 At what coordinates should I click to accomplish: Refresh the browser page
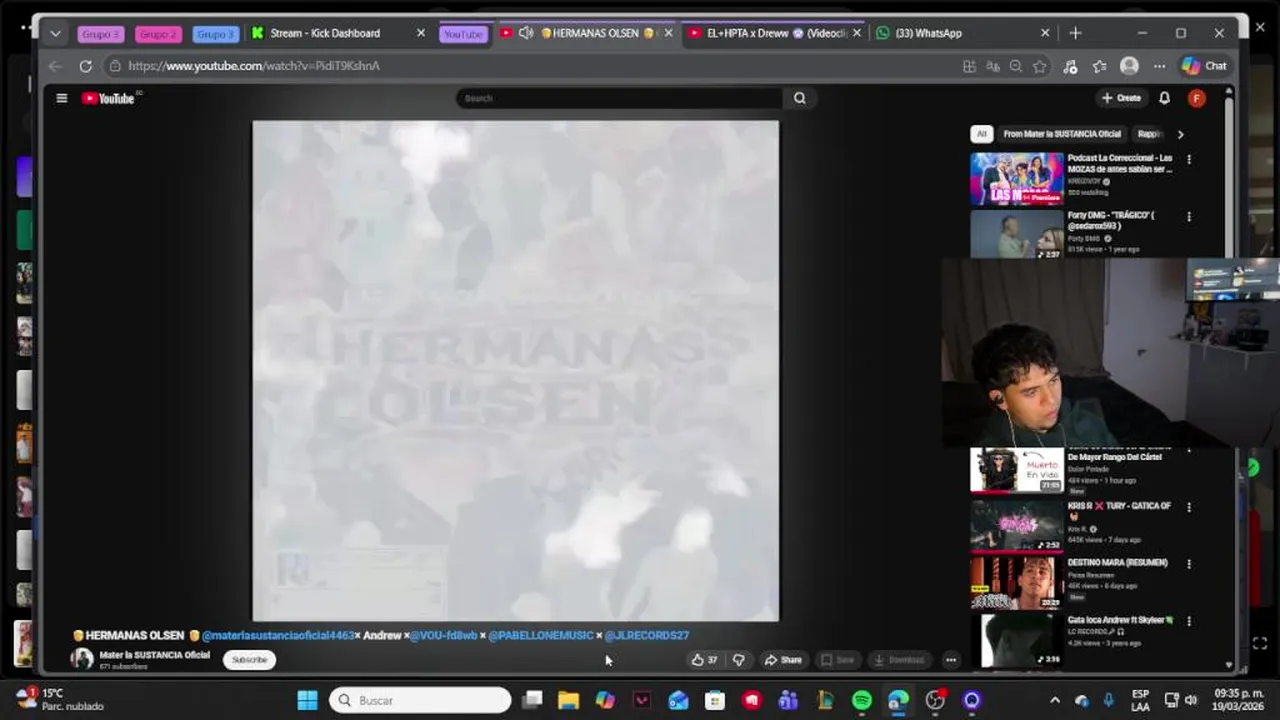85,66
